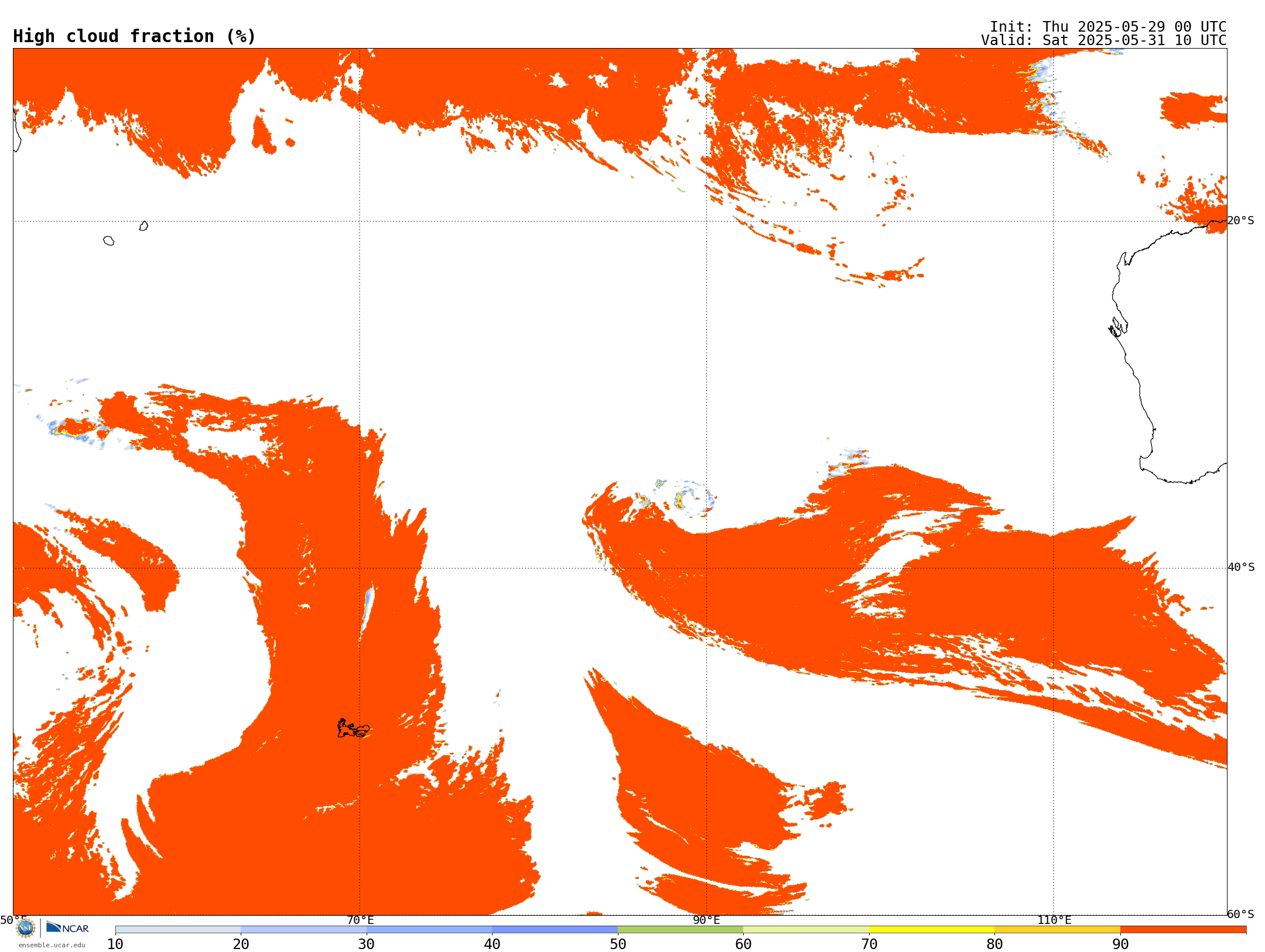Image resolution: width=1265 pixels, height=952 pixels.
Task: Click the 40°S latitude label
Action: point(1241,567)
